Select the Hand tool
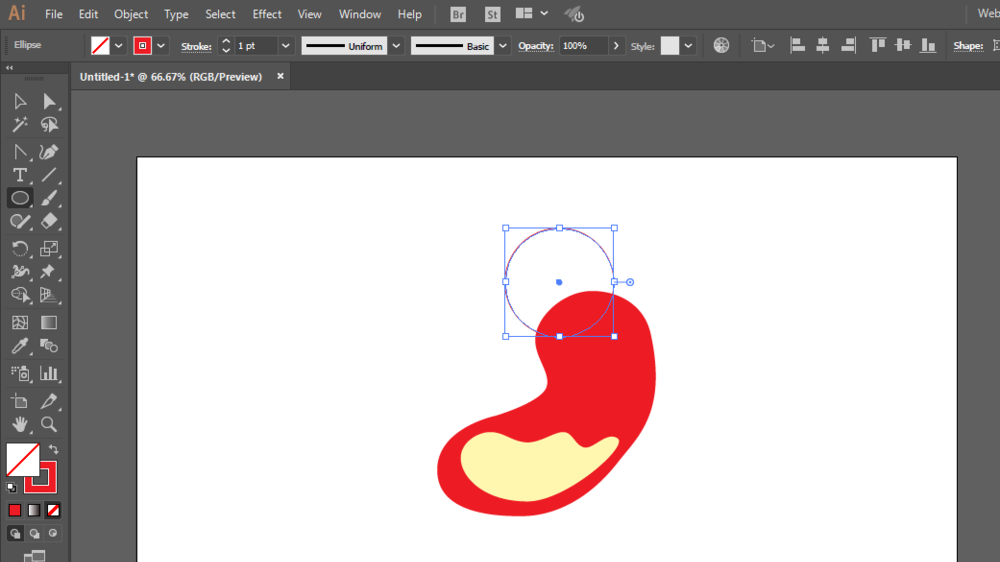Viewport: 1000px width, 562px height. tap(20, 425)
